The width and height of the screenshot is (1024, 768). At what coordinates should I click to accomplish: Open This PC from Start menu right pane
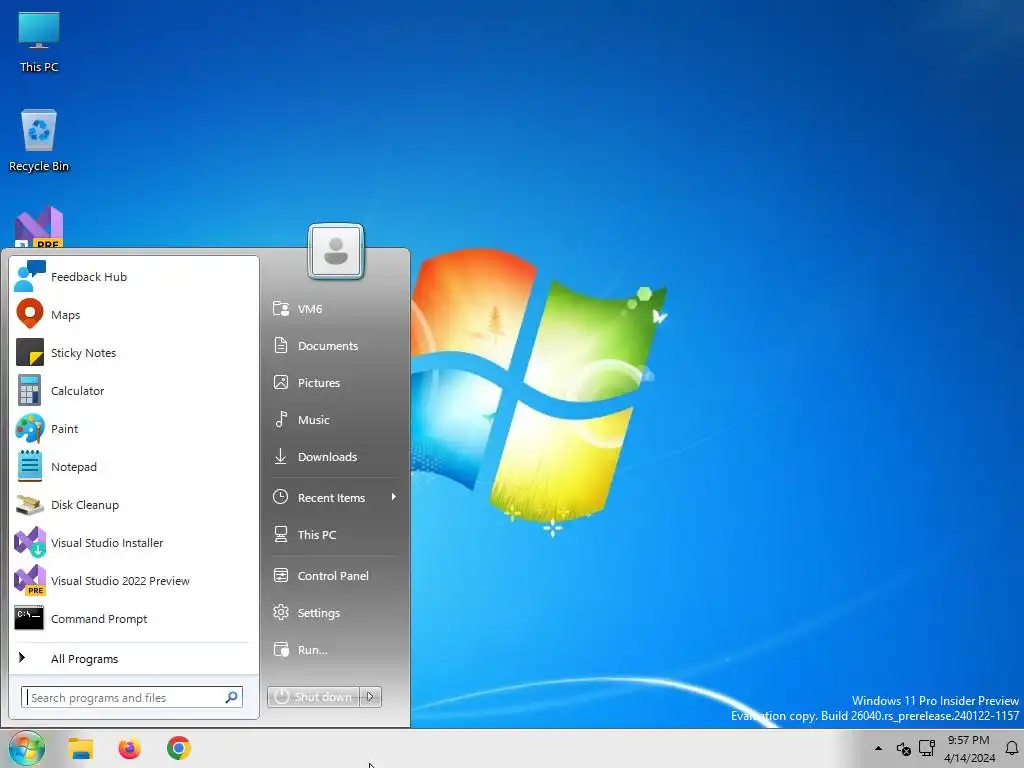[x=335, y=534]
